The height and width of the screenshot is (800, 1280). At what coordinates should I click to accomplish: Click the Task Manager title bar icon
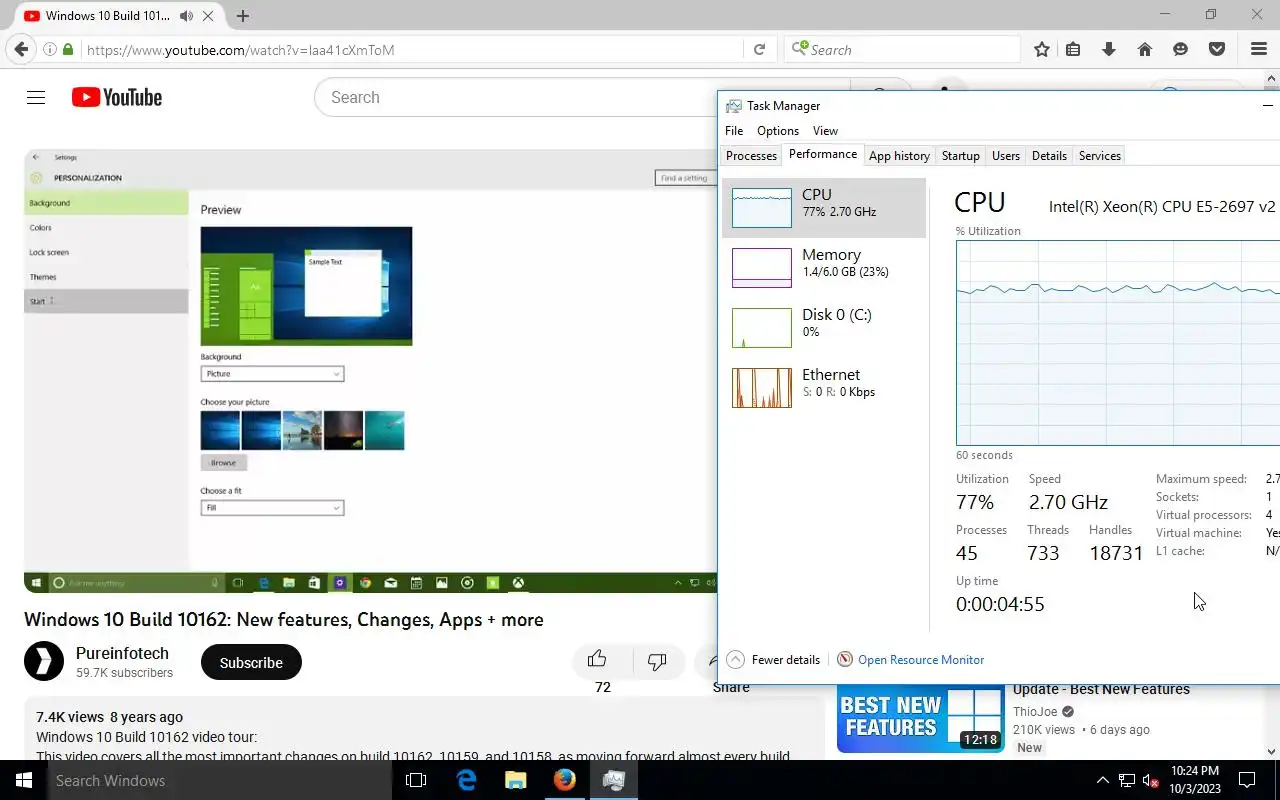click(734, 106)
